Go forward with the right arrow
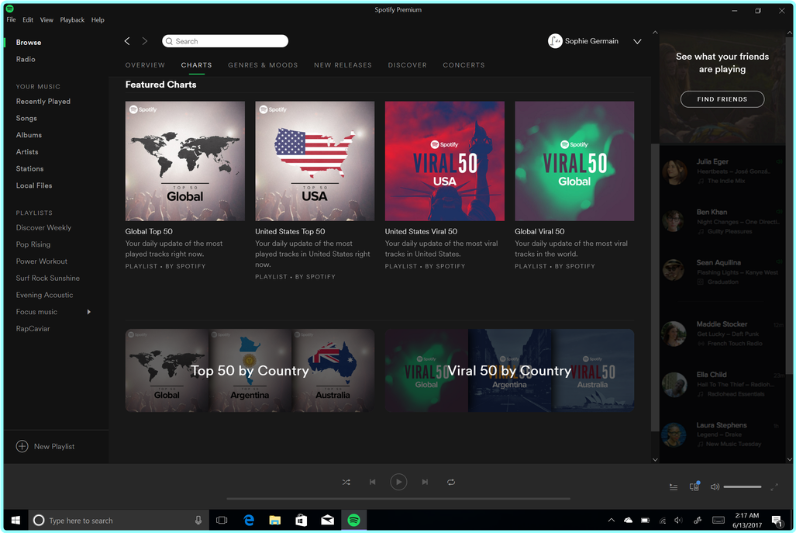The image size is (796, 533). click(x=145, y=41)
